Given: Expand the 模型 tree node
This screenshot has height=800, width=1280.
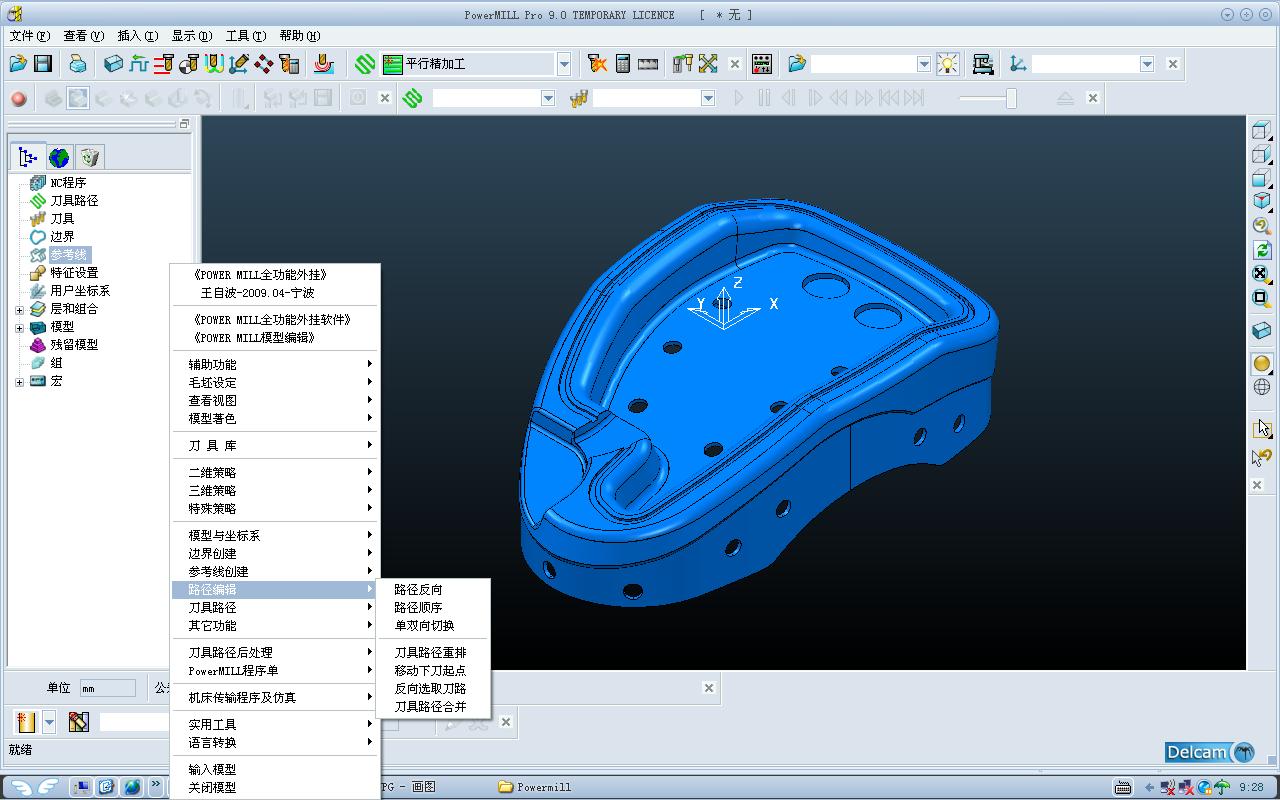Looking at the screenshot, I should (19, 327).
